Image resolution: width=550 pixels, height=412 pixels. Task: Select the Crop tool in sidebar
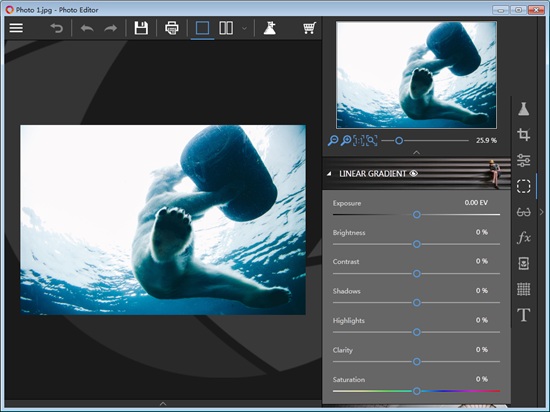[x=523, y=135]
